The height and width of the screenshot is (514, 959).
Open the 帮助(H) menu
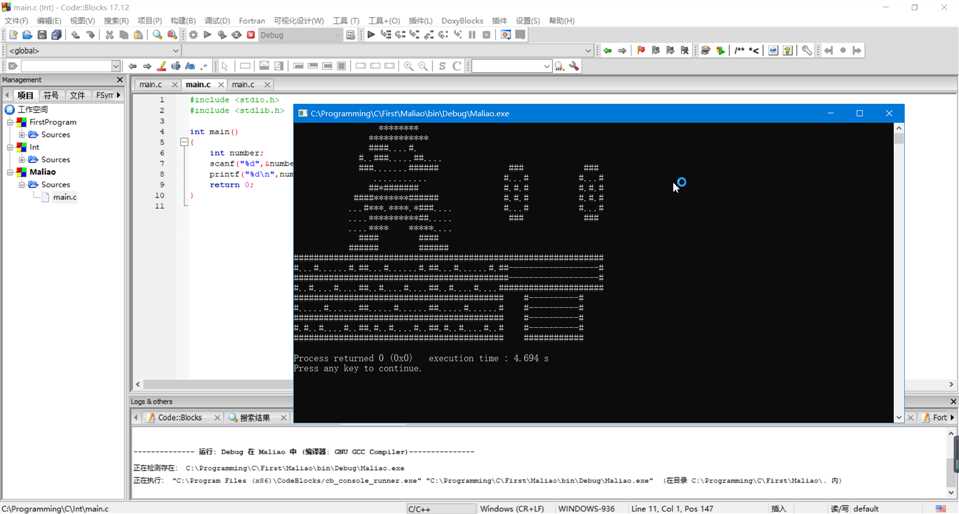pos(561,21)
